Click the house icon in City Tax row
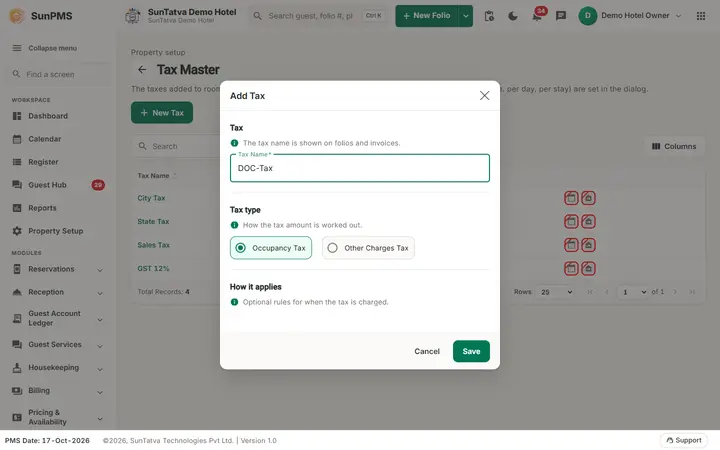This screenshot has width=720, height=450. point(588,198)
